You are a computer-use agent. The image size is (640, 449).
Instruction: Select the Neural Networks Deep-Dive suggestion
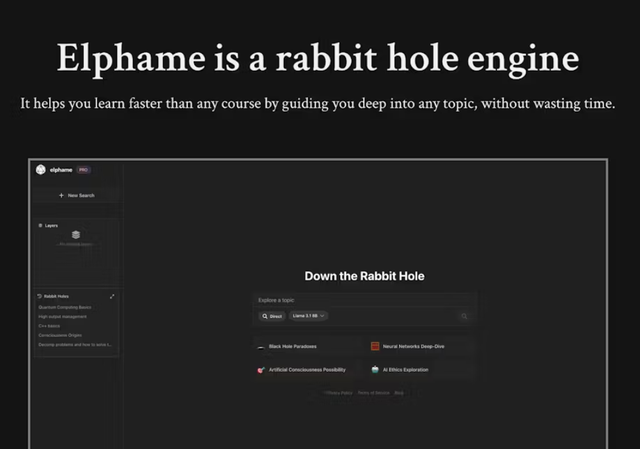click(422, 347)
